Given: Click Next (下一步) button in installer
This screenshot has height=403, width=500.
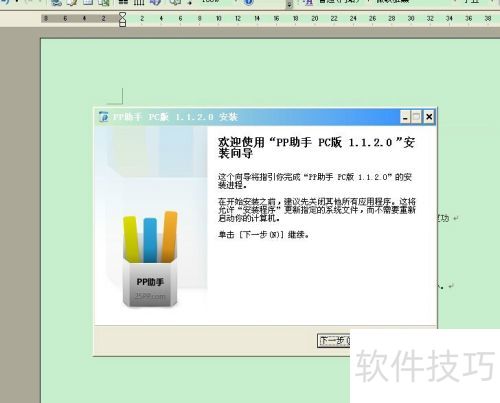Looking at the screenshot, I should pos(334,341).
